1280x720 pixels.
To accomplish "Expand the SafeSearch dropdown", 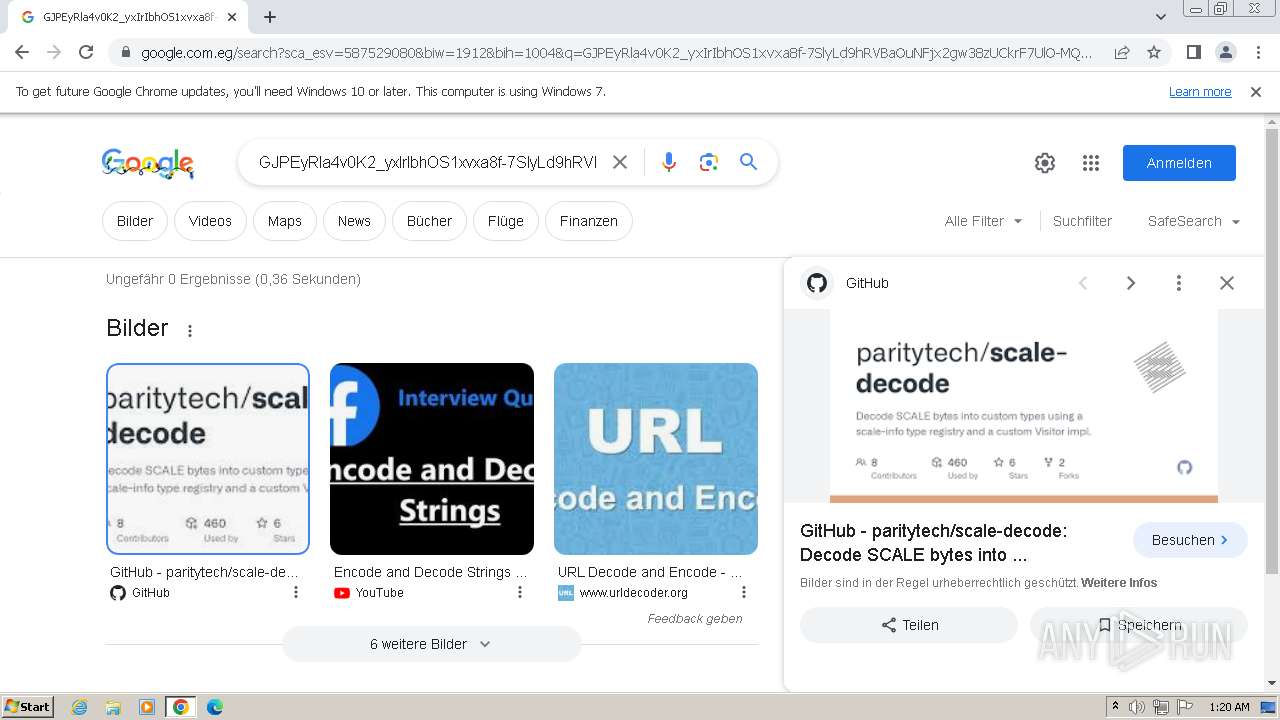I will (x=1194, y=221).
